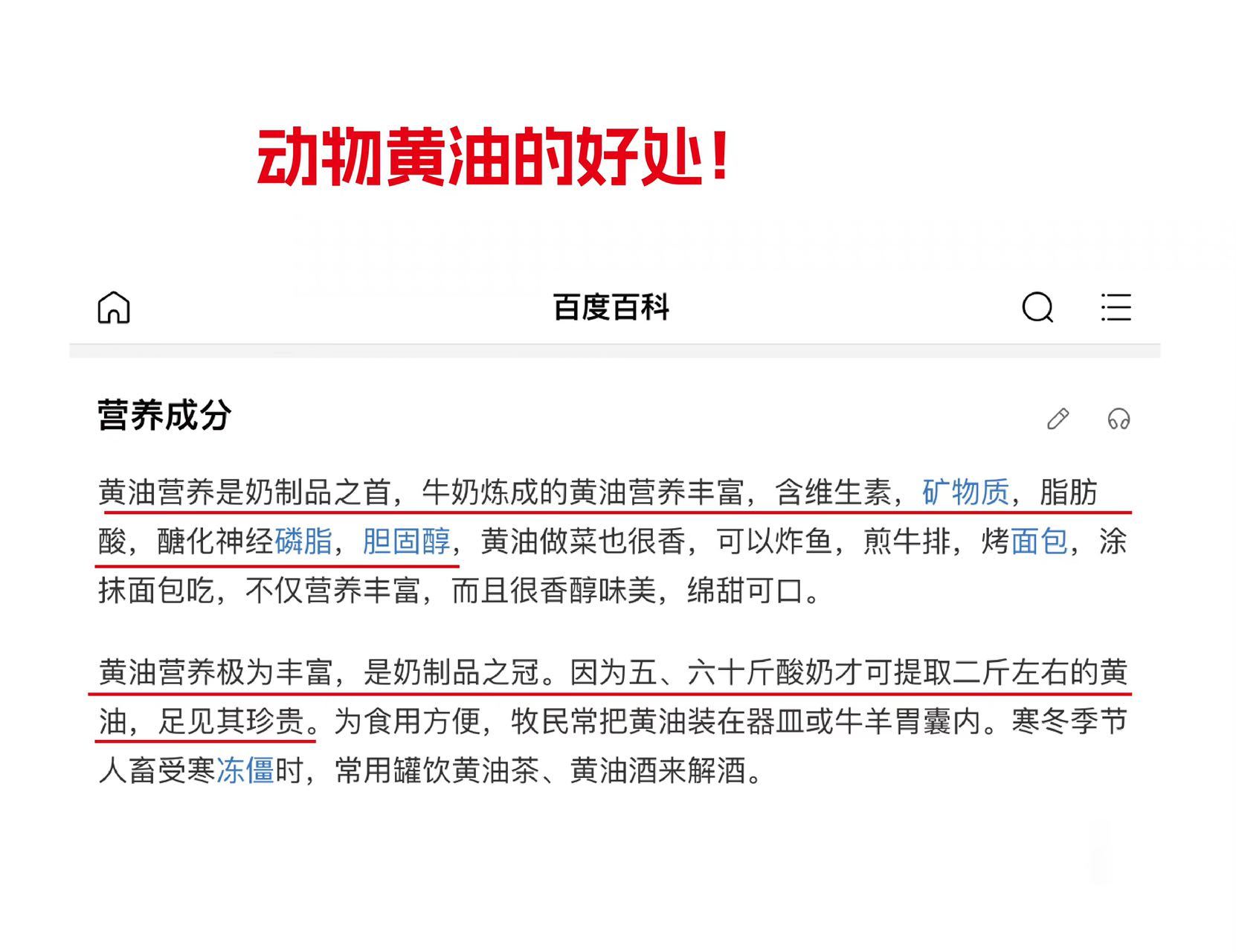Image resolution: width=1236 pixels, height=952 pixels.
Task: Open the 胆固醇 link
Action: (406, 541)
